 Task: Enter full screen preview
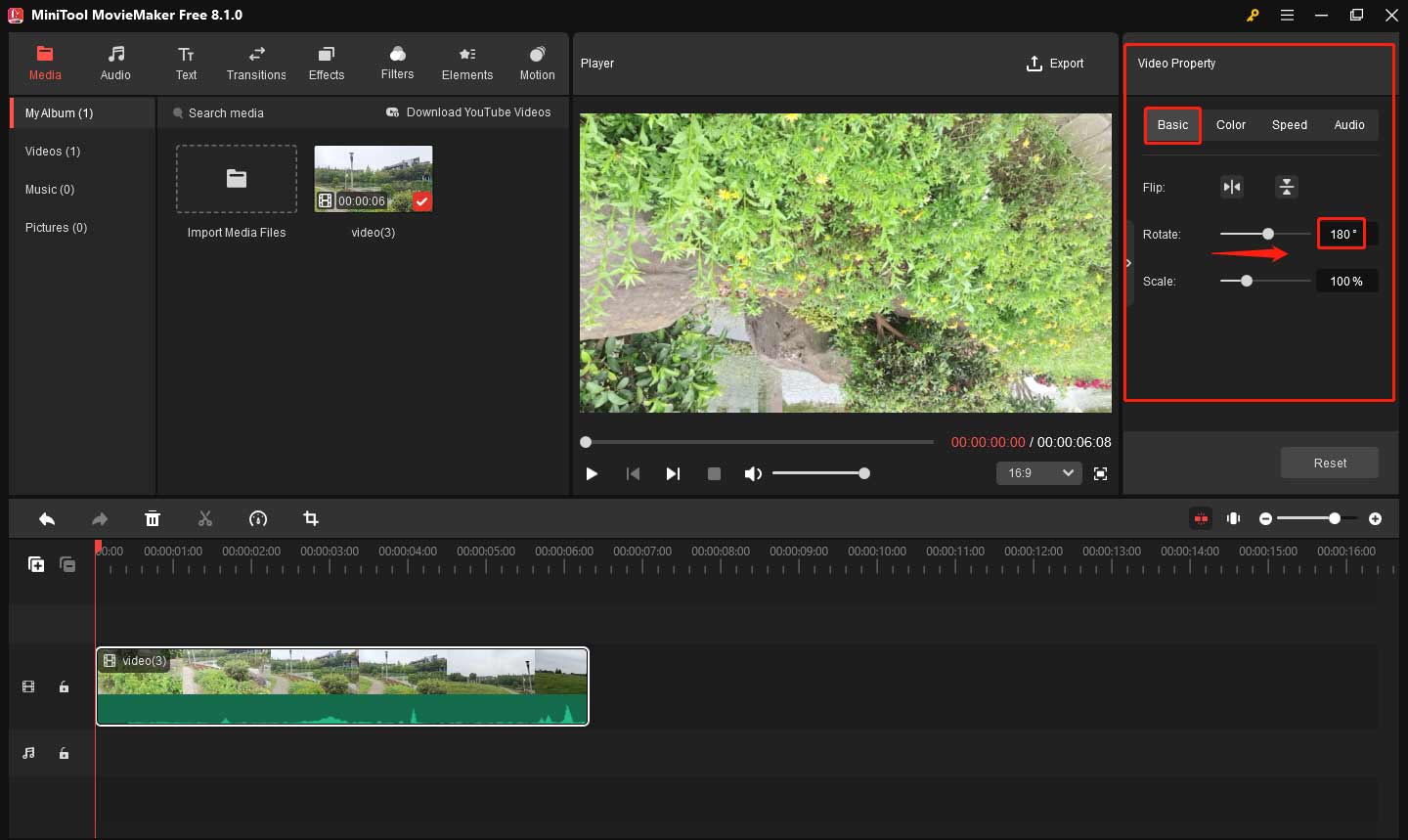pos(1100,473)
